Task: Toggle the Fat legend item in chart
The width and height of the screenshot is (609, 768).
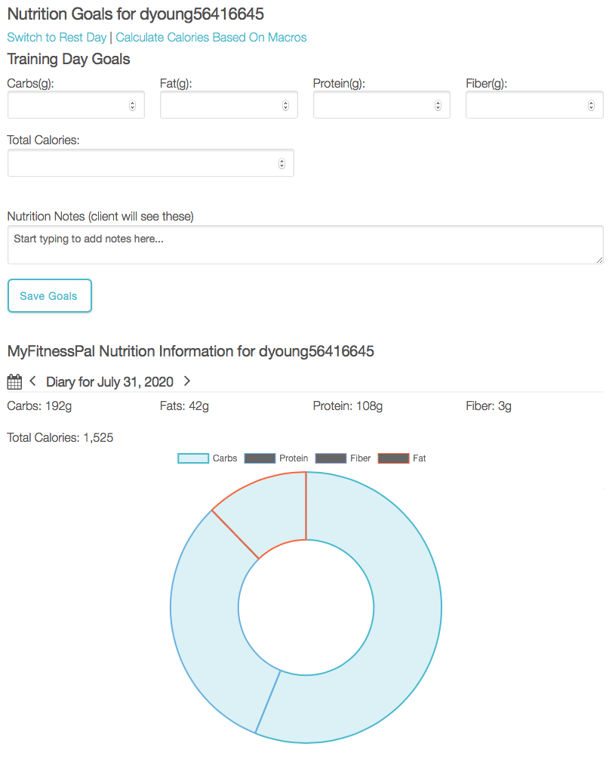Action: (x=402, y=458)
